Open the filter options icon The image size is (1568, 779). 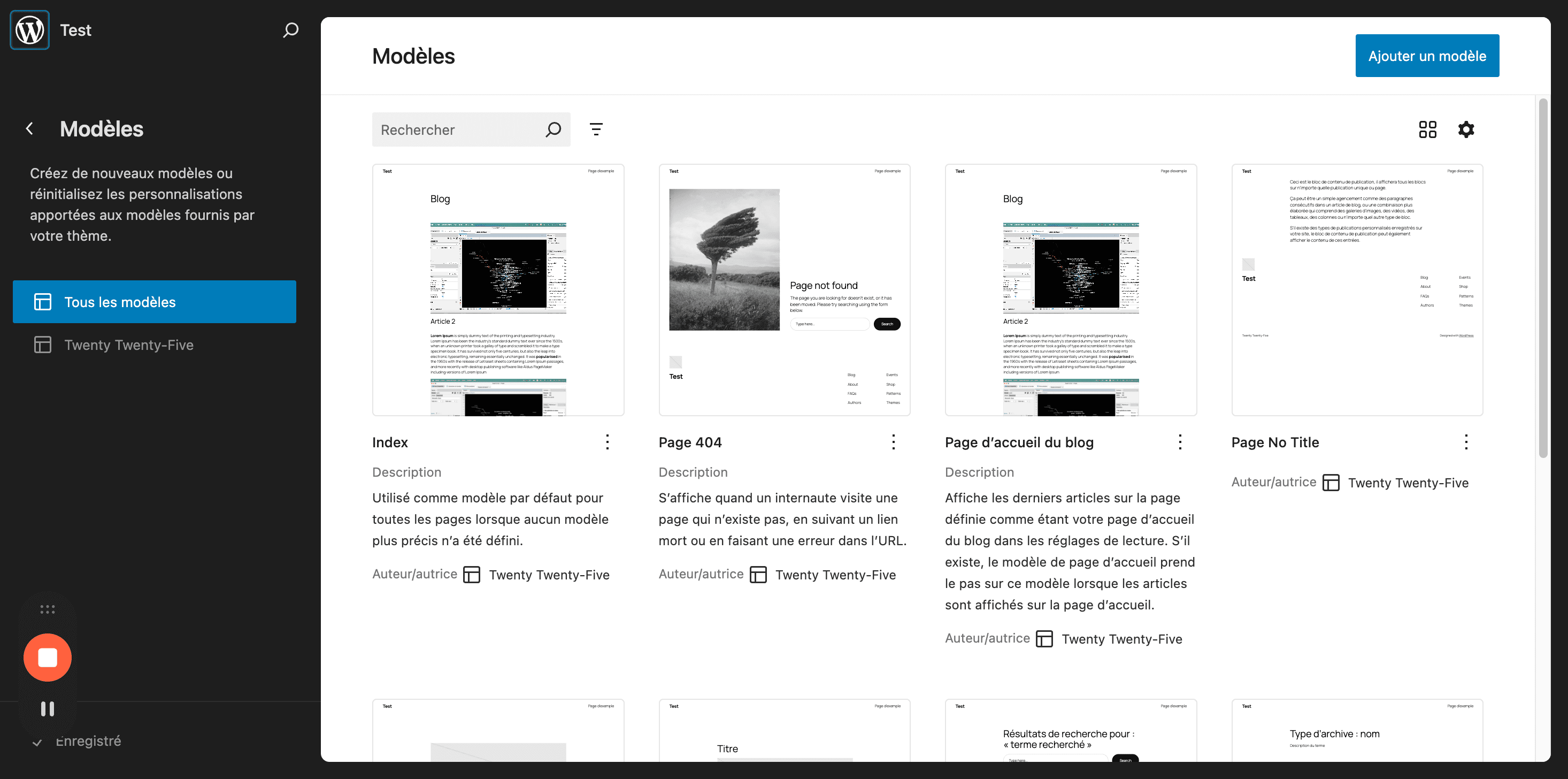(596, 129)
